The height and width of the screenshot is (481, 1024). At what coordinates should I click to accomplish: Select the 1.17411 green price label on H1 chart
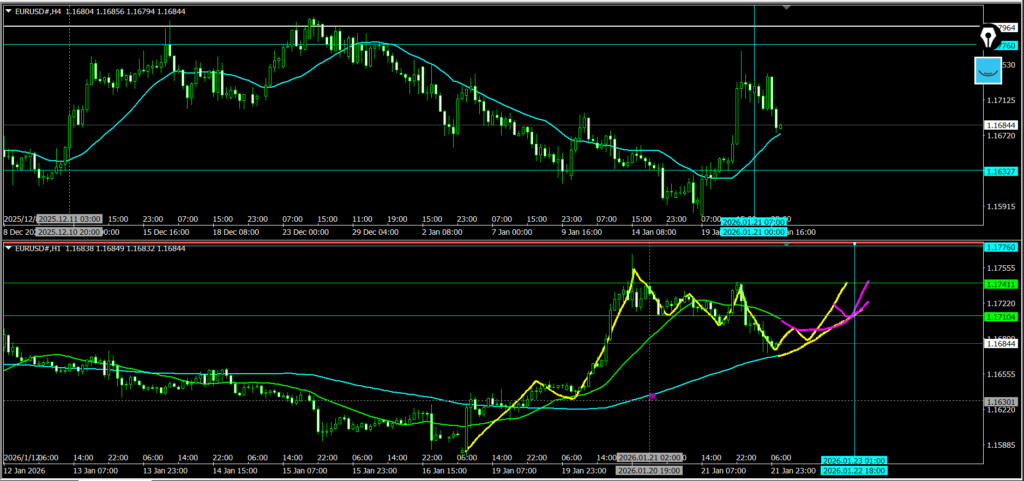[x=1001, y=284]
